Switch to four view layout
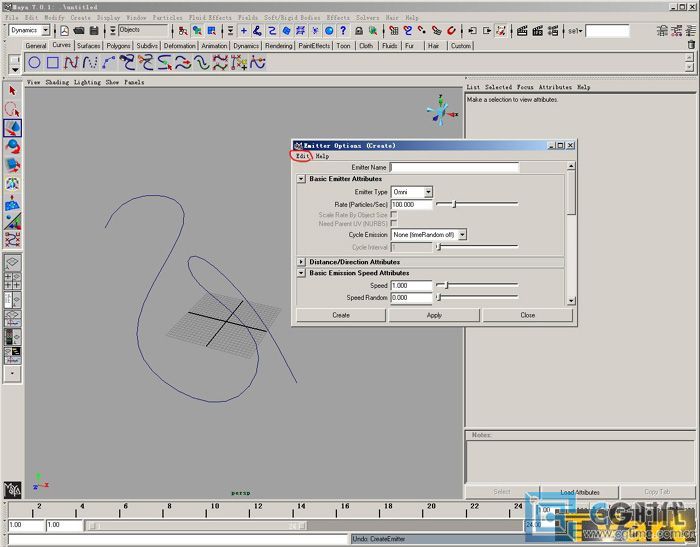The image size is (700, 547). pos(12,281)
